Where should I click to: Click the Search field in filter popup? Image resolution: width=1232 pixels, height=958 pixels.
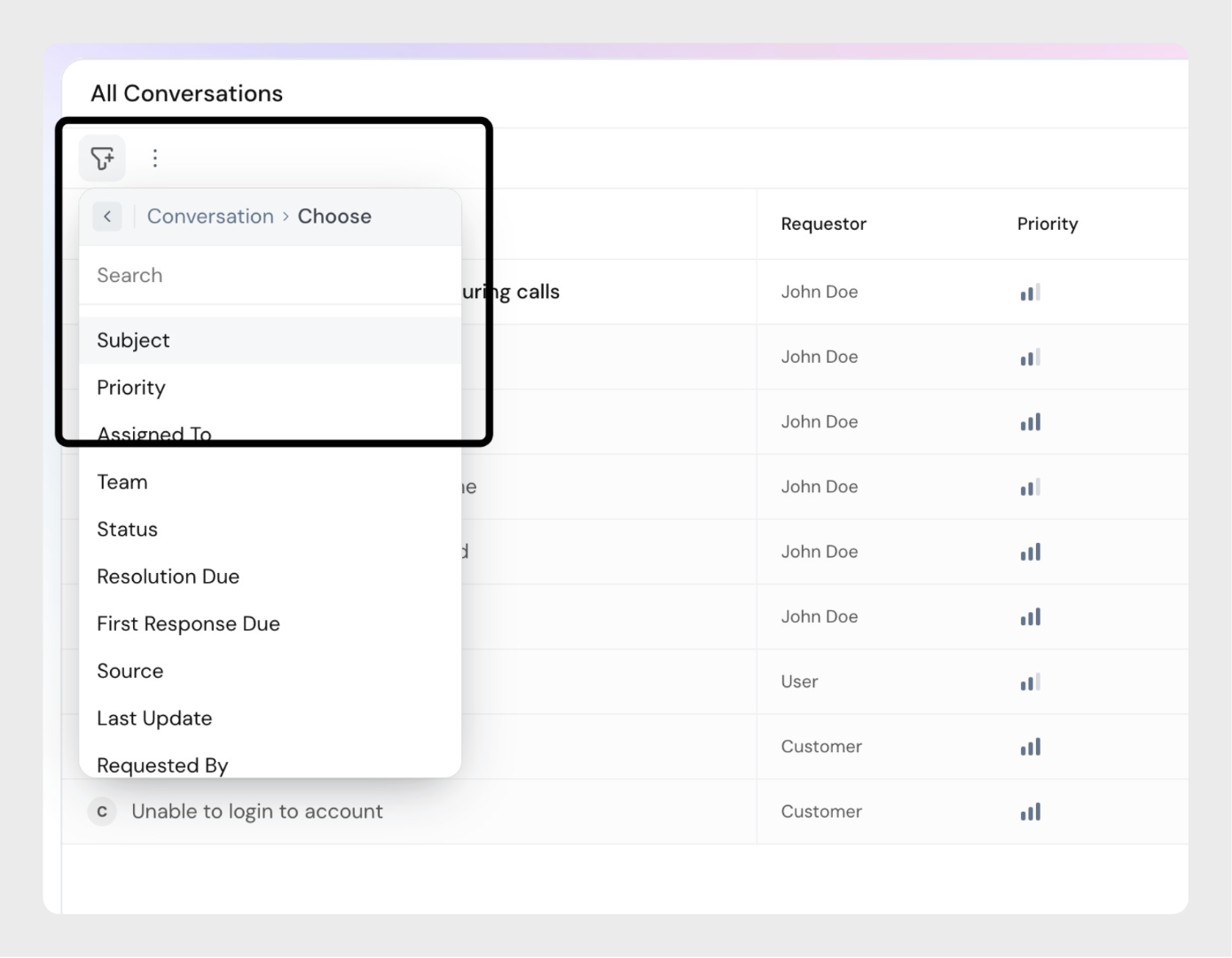(x=270, y=276)
